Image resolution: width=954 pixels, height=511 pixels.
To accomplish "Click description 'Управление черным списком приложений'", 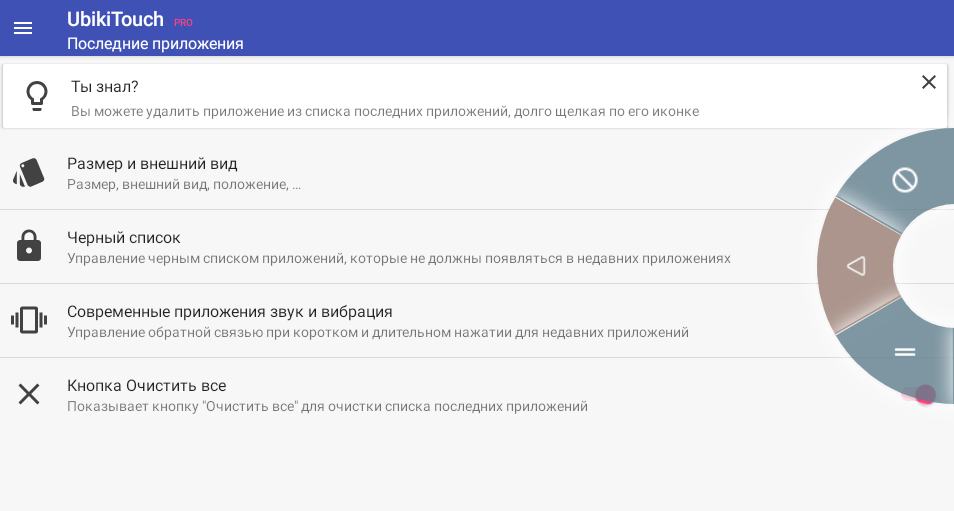I will [399, 259].
